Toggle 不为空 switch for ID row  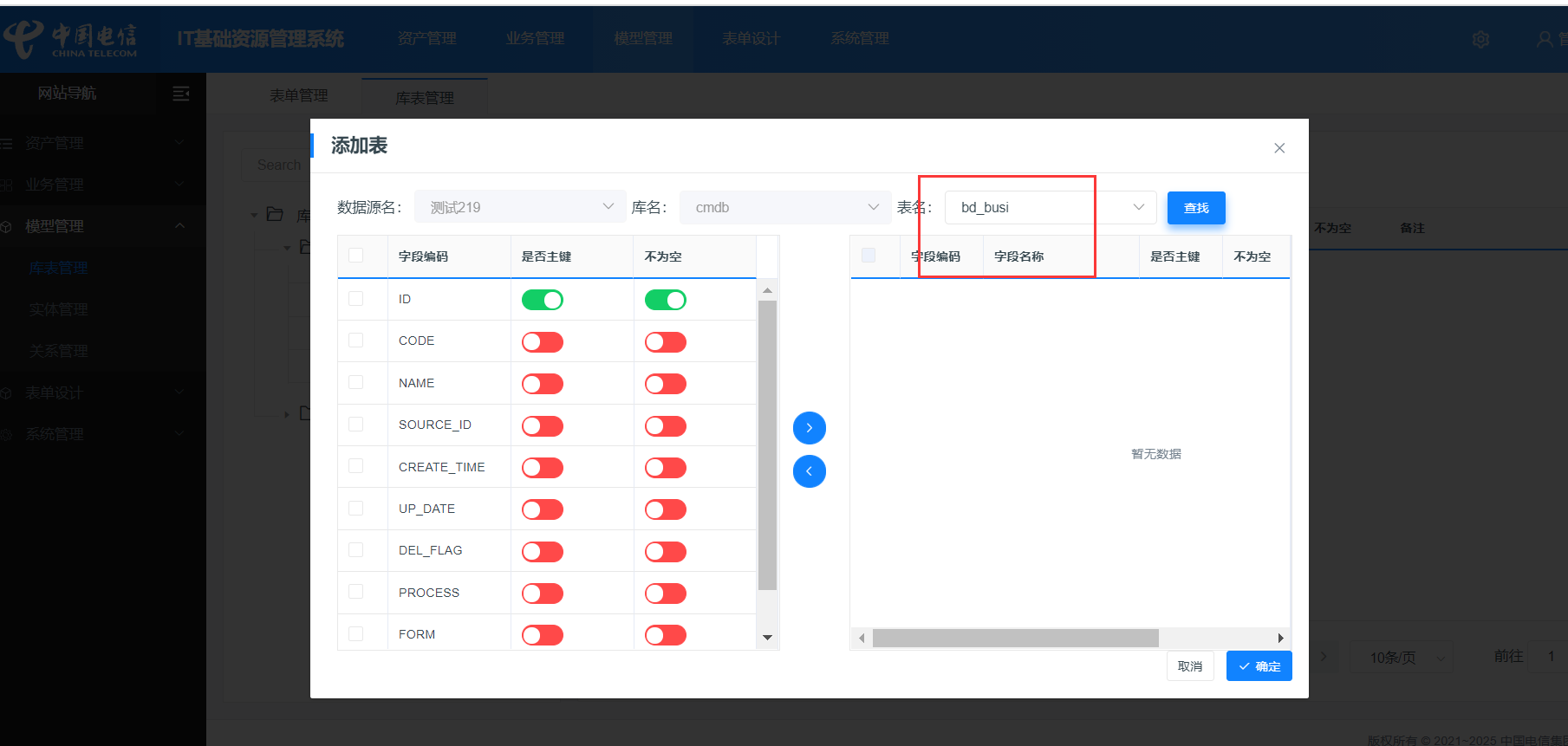pyautogui.click(x=666, y=300)
